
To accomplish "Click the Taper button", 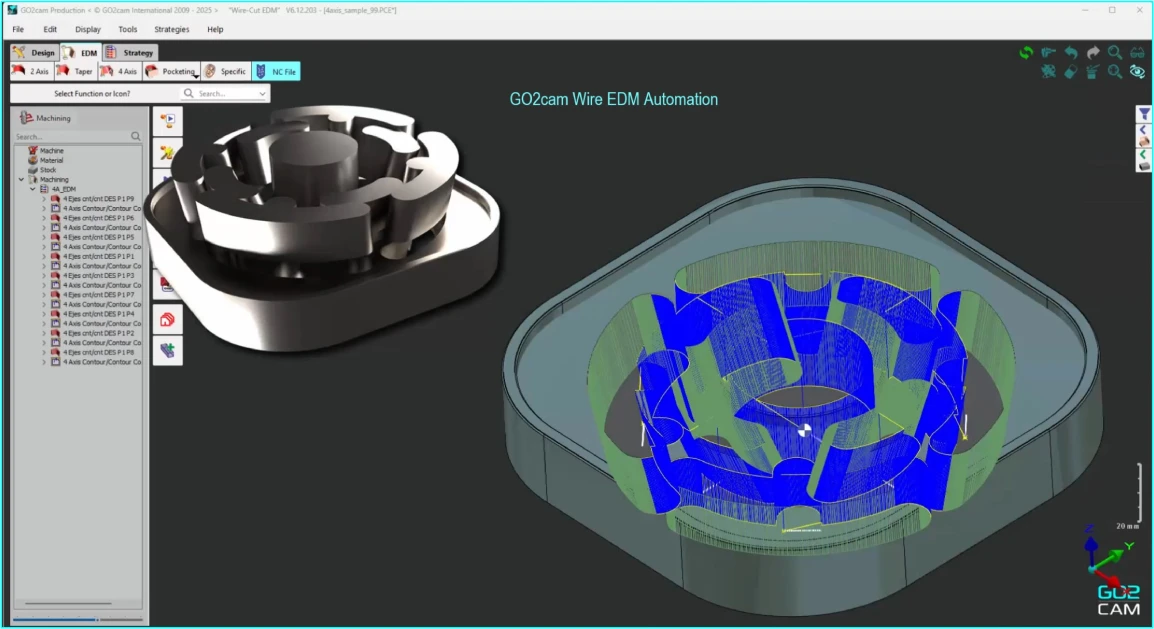I will [75, 71].
